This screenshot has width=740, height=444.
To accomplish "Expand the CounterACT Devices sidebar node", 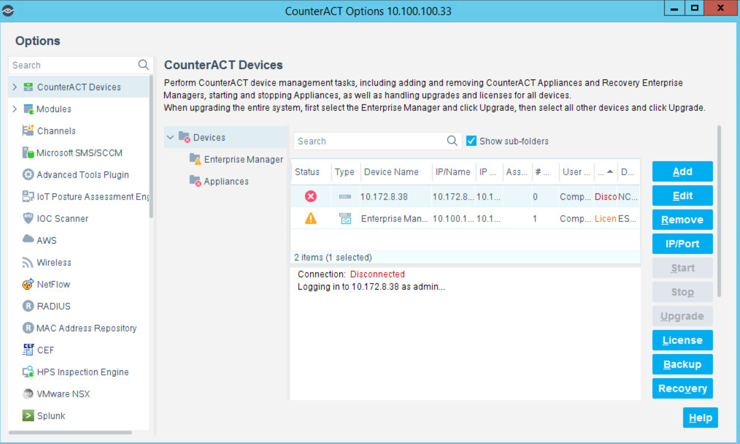I will click(x=15, y=87).
